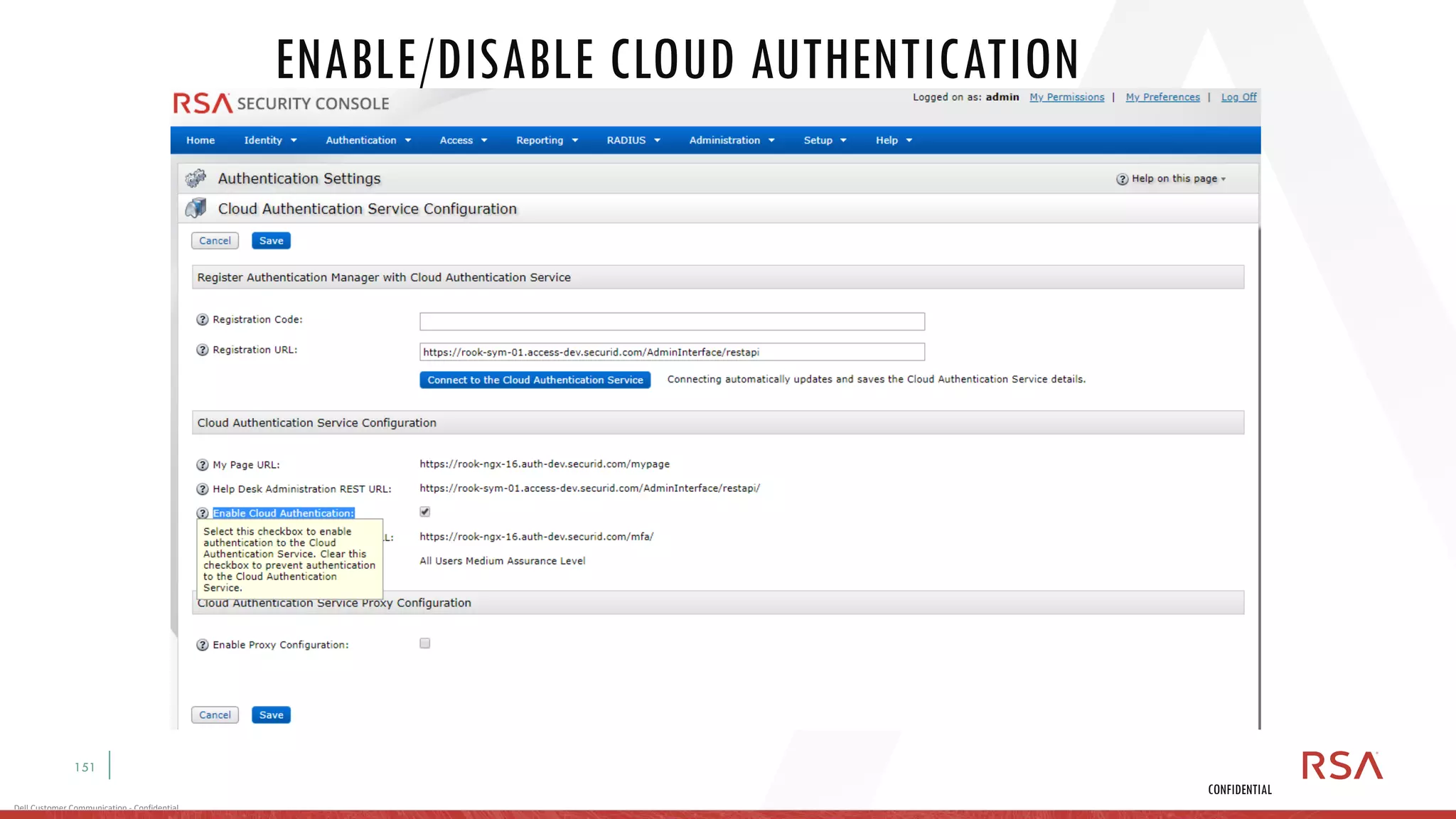Image resolution: width=1456 pixels, height=819 pixels.
Task: Click the top Cancel button
Action: [x=215, y=241]
